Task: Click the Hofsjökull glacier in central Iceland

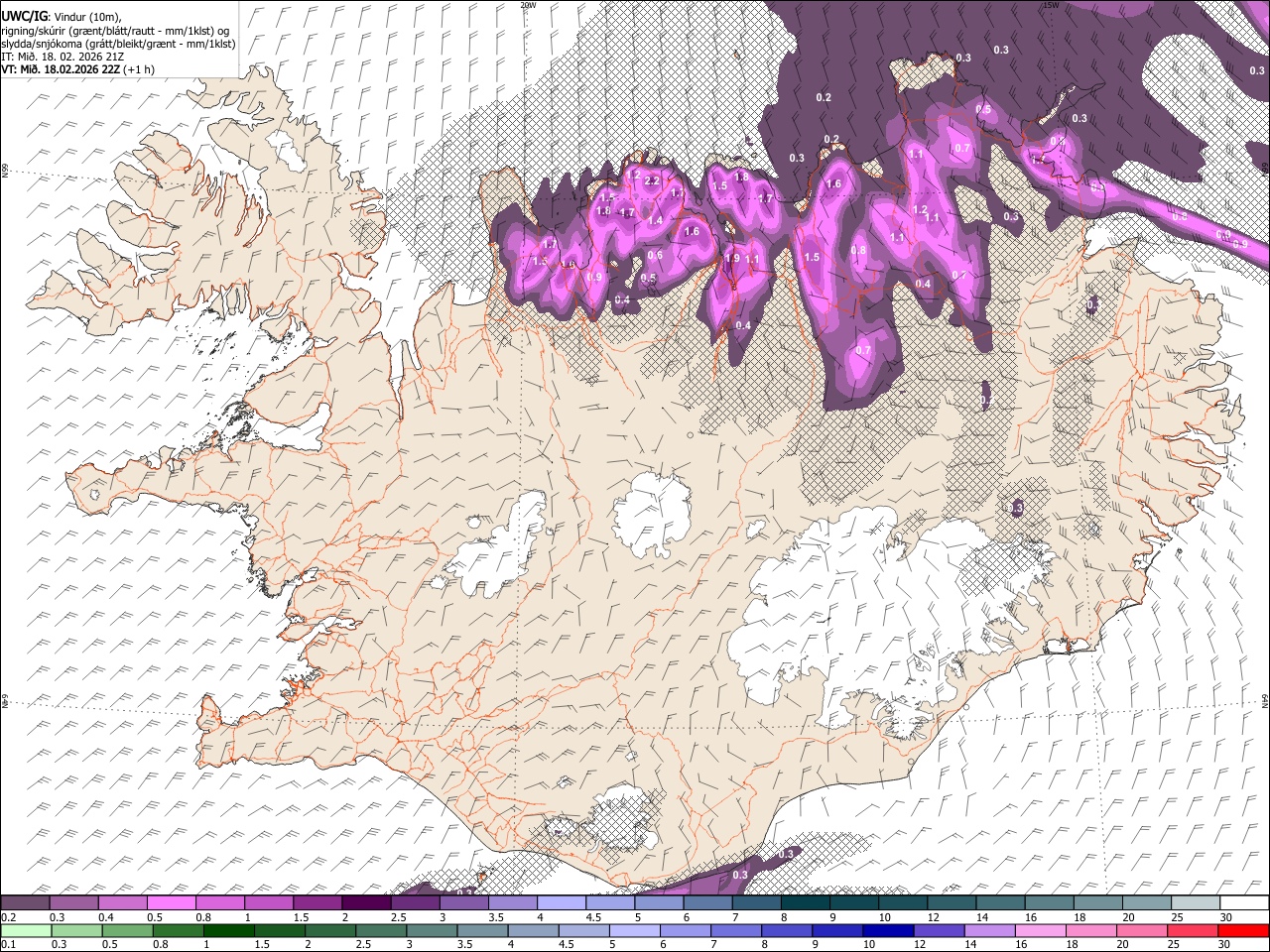Action: click(652, 515)
